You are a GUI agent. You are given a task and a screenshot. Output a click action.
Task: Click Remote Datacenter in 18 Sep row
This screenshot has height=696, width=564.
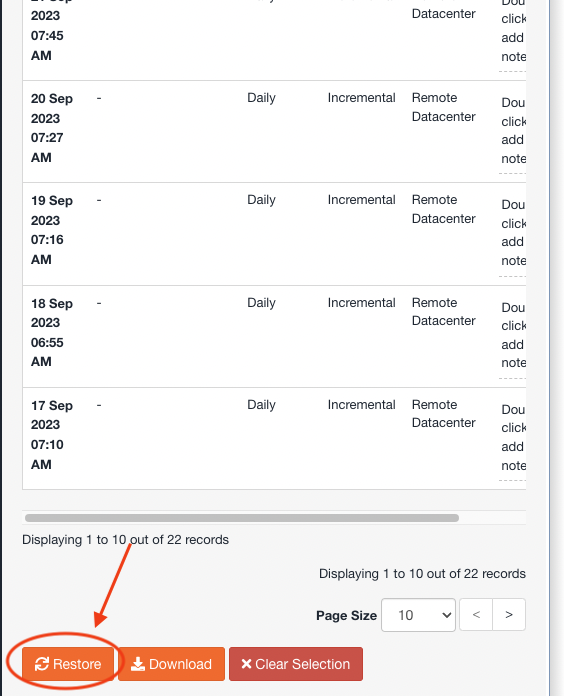443,312
